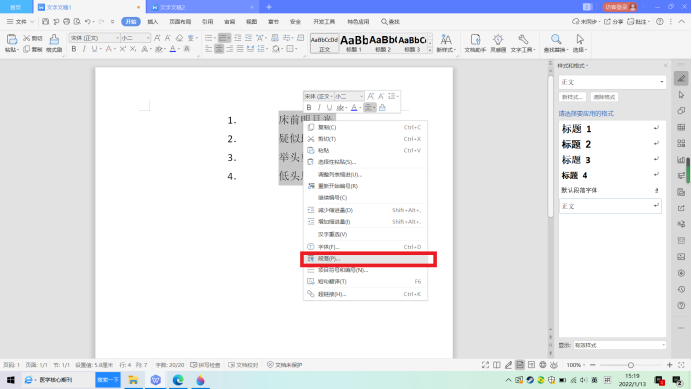Click the New Style button in the Styles panel
Screen dimensions: 692x389
[572, 97]
